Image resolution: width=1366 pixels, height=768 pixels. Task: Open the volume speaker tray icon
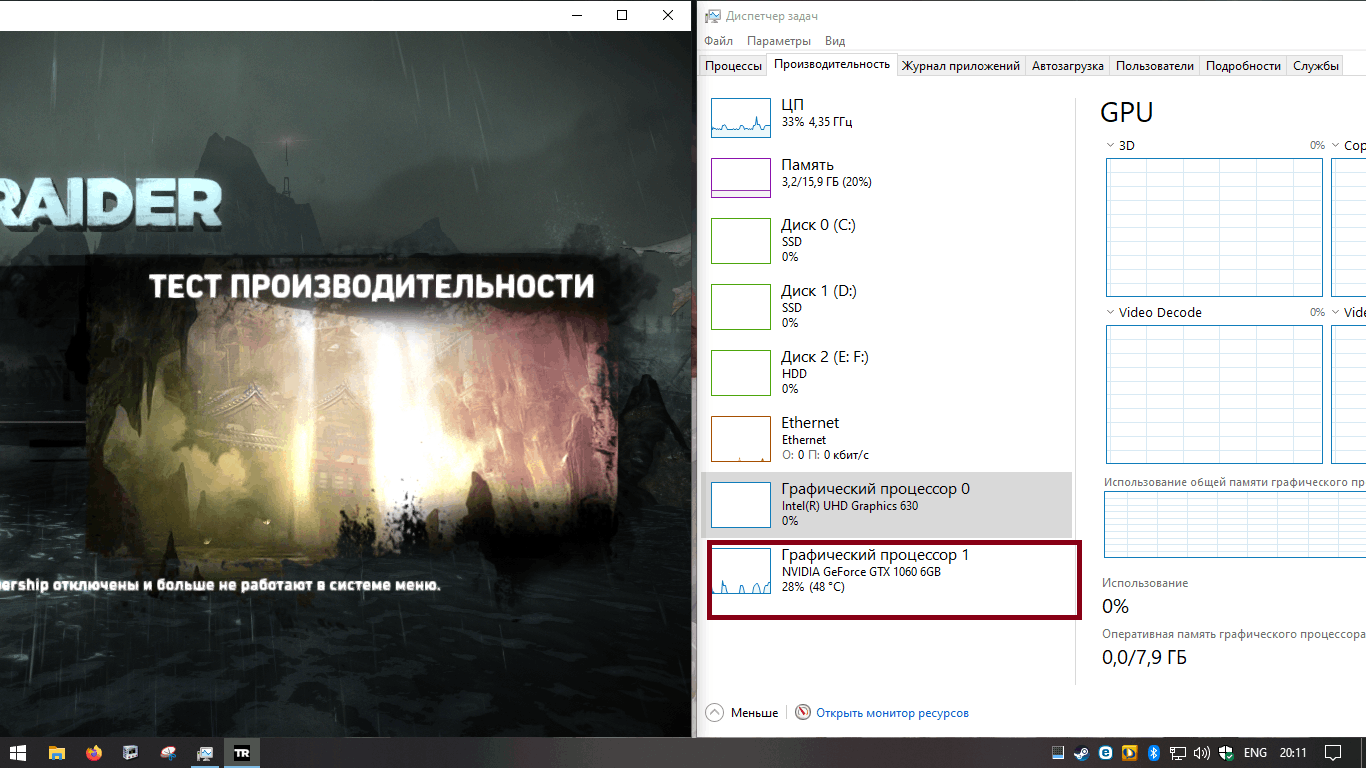[1202, 752]
